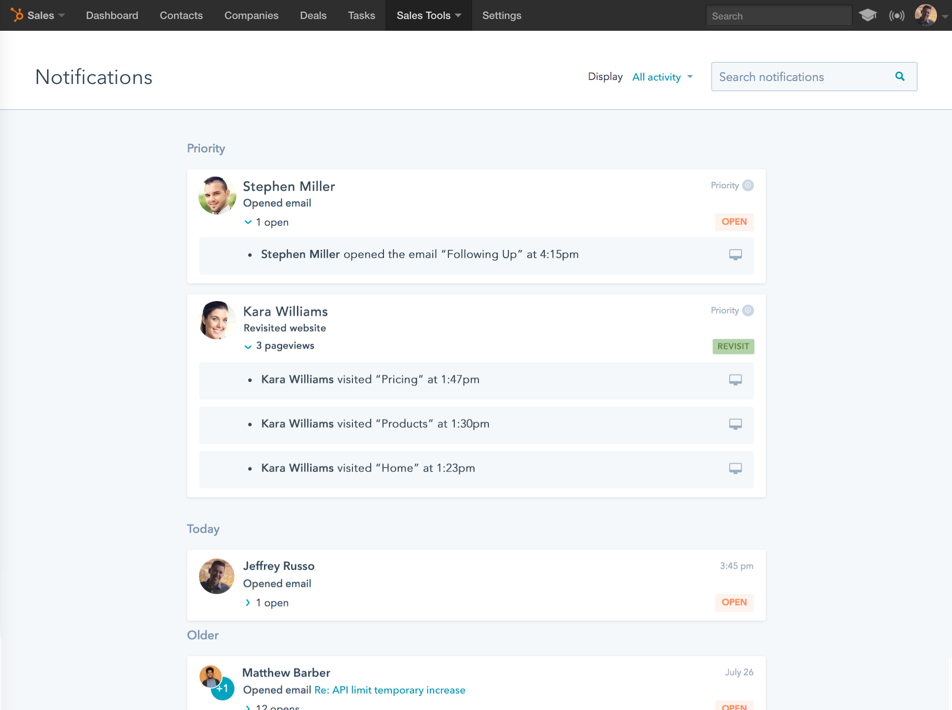Viewport: 952px width, 710px height.
Task: Open the Academy graduation cap icon
Action: tap(868, 16)
